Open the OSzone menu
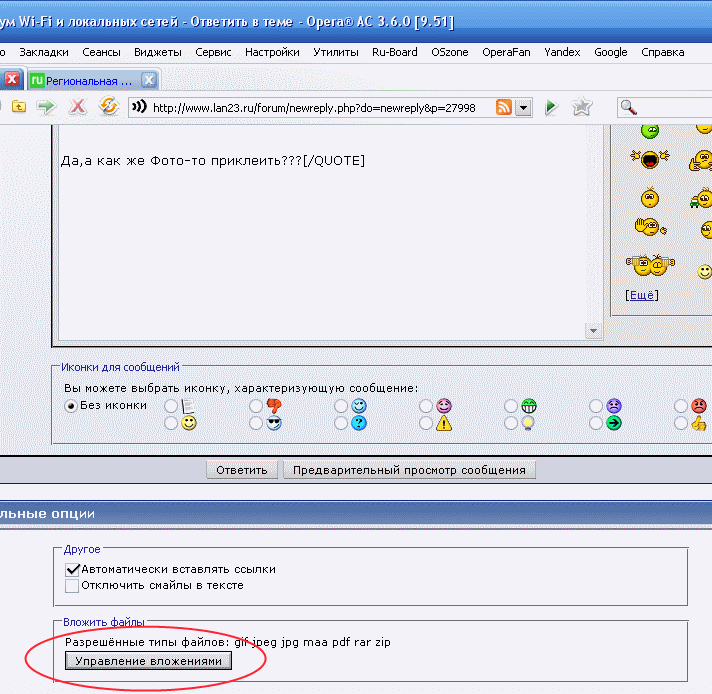Viewport: 712px width, 694px height. pyautogui.click(x=450, y=52)
